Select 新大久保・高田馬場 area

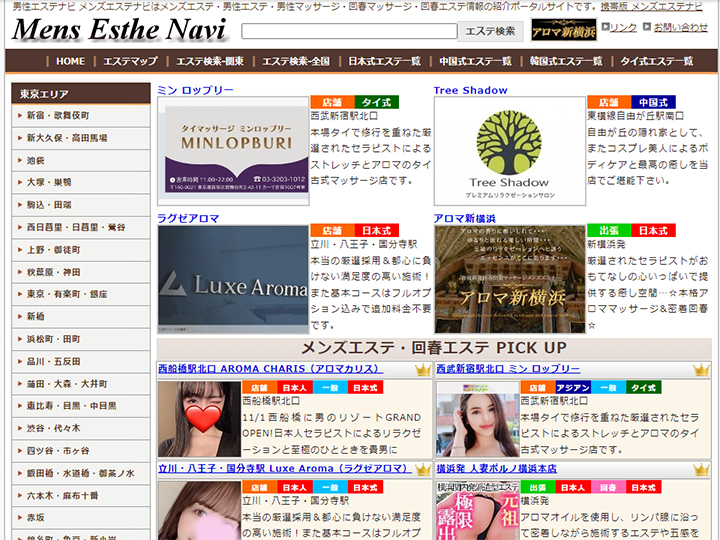click(x=81, y=138)
